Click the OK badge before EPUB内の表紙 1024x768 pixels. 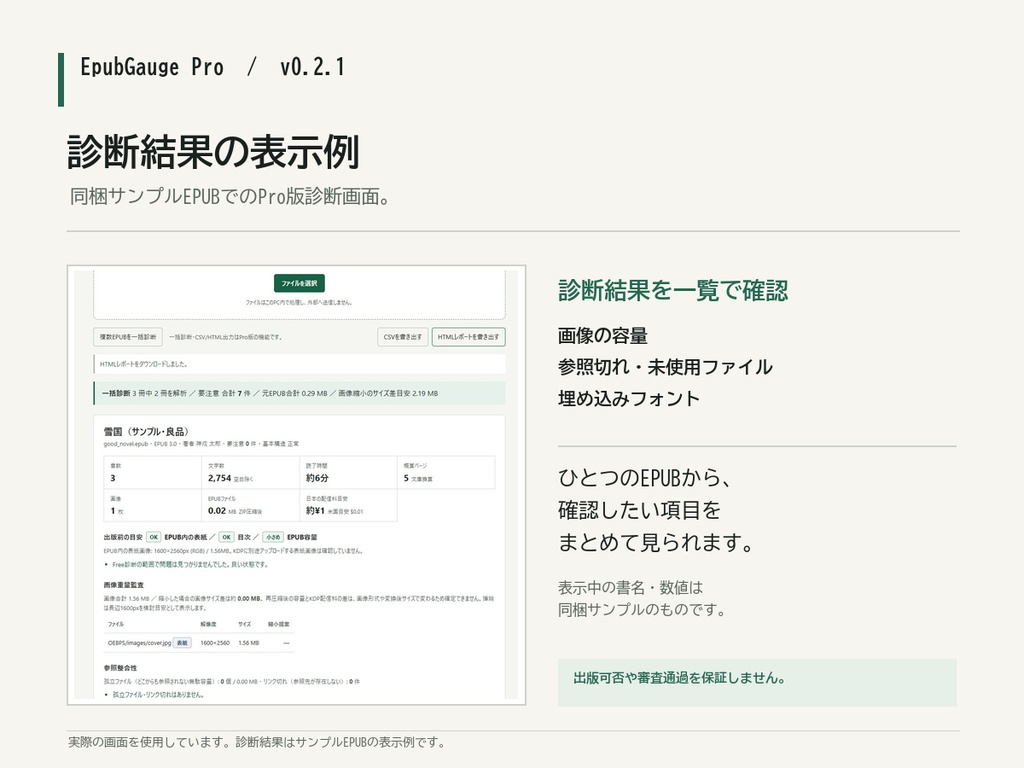(153, 537)
